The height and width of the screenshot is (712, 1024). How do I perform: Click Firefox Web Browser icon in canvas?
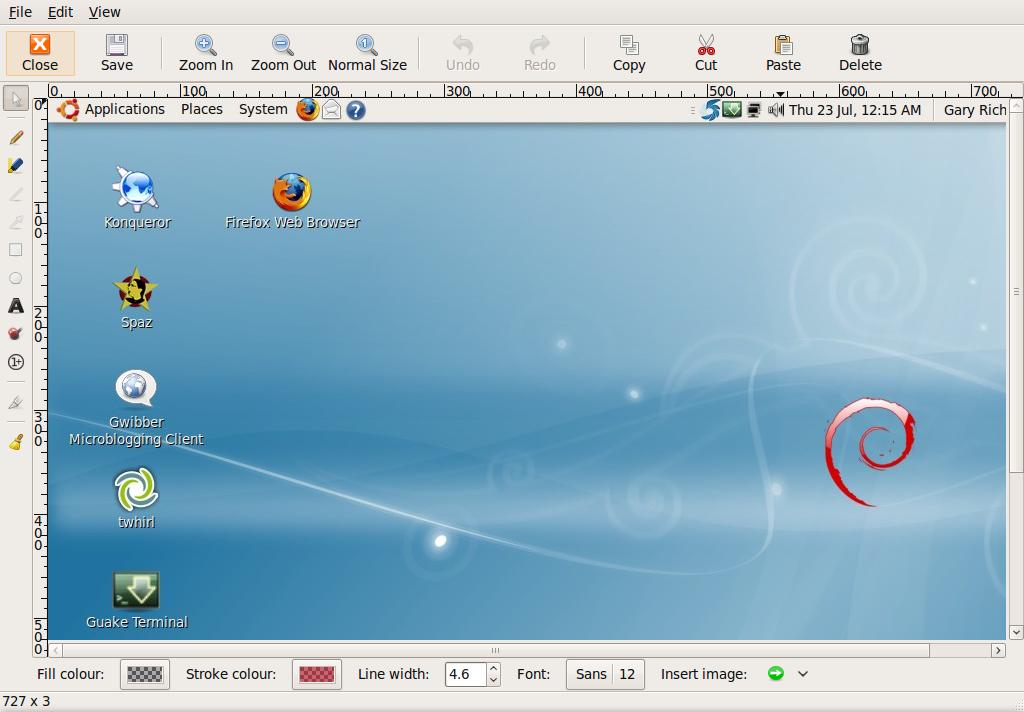[x=292, y=191]
